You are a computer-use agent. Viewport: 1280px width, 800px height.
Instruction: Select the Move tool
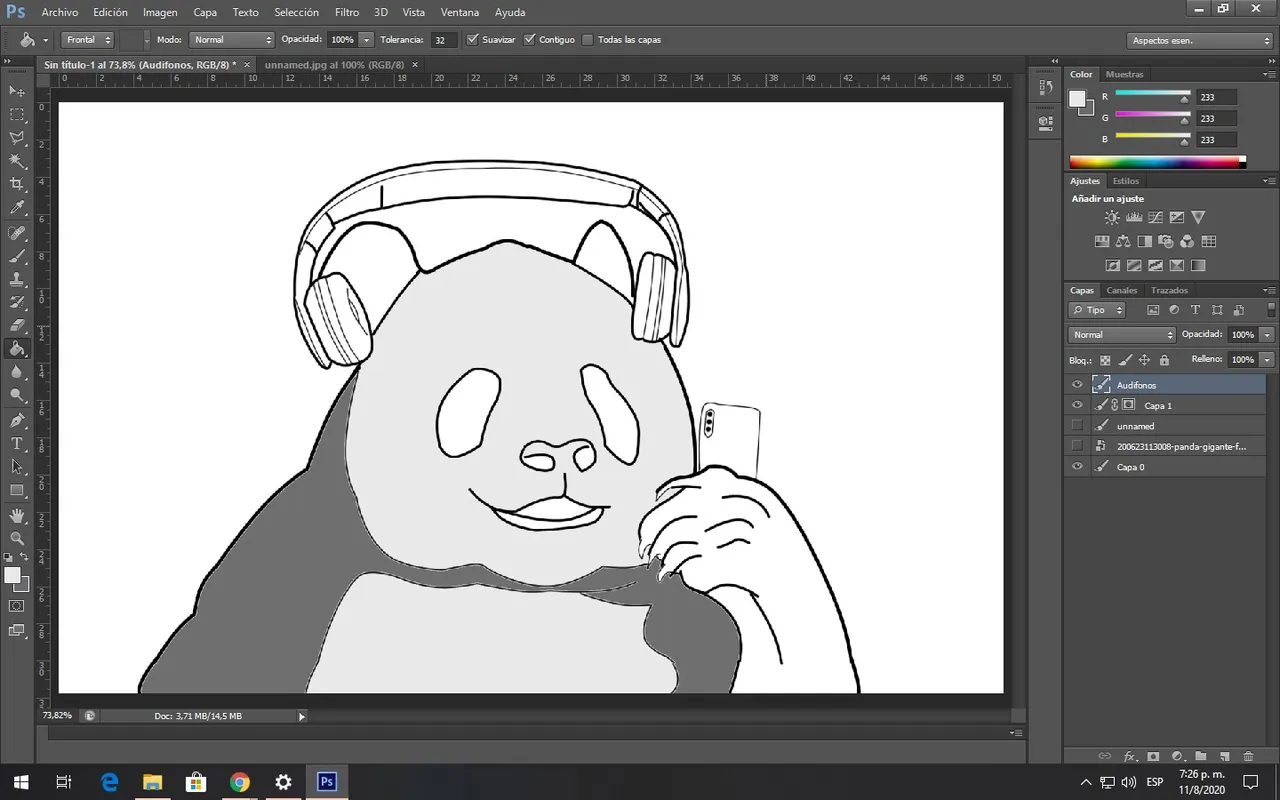[x=17, y=91]
